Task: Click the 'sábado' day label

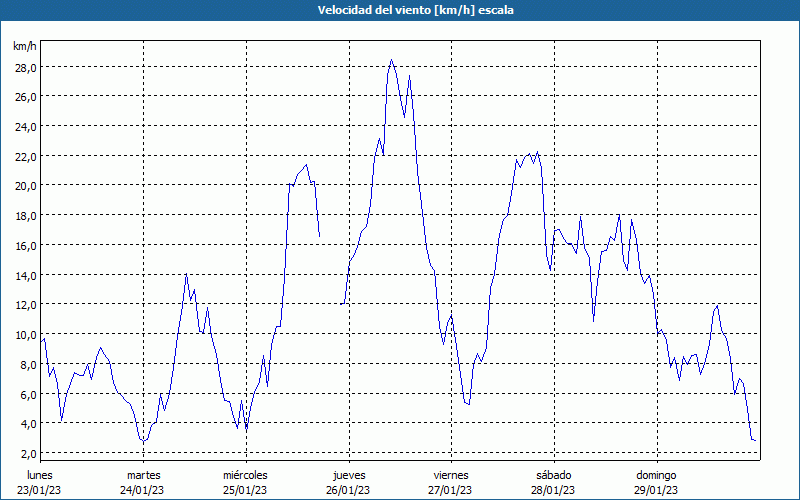Action: click(x=554, y=475)
